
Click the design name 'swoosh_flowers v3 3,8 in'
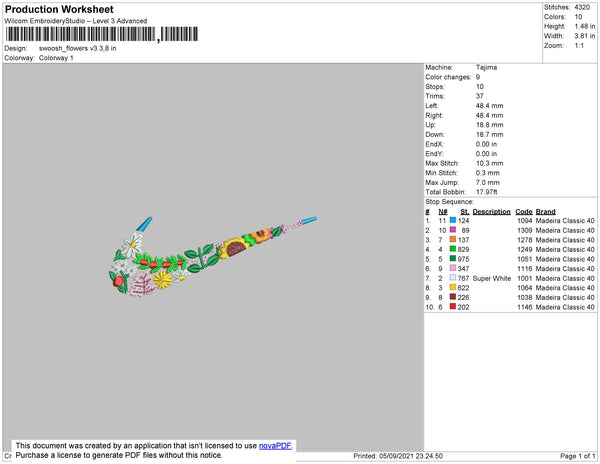point(78,49)
